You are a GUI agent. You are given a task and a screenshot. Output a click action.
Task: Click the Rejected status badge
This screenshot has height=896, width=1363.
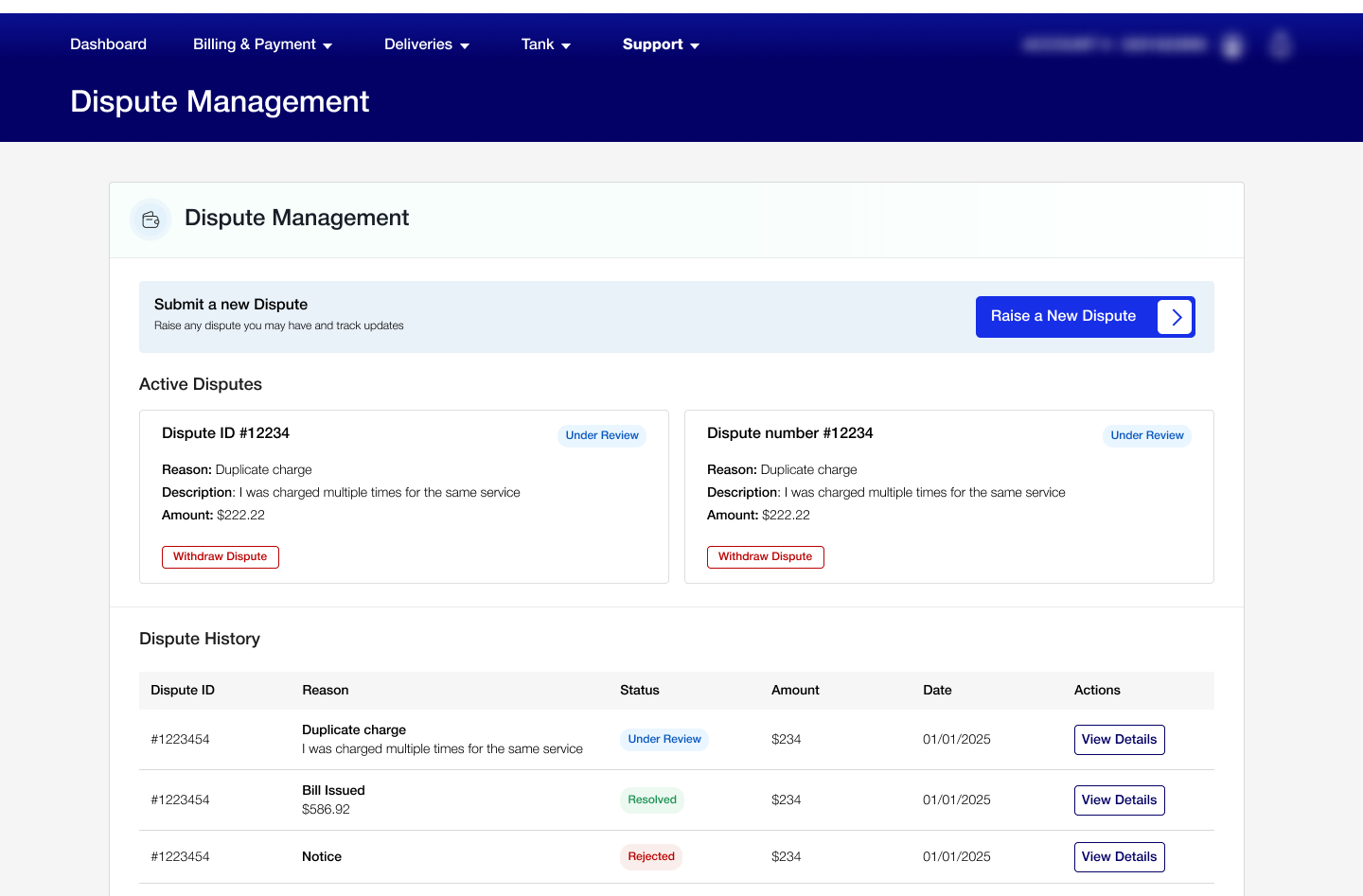(651, 857)
